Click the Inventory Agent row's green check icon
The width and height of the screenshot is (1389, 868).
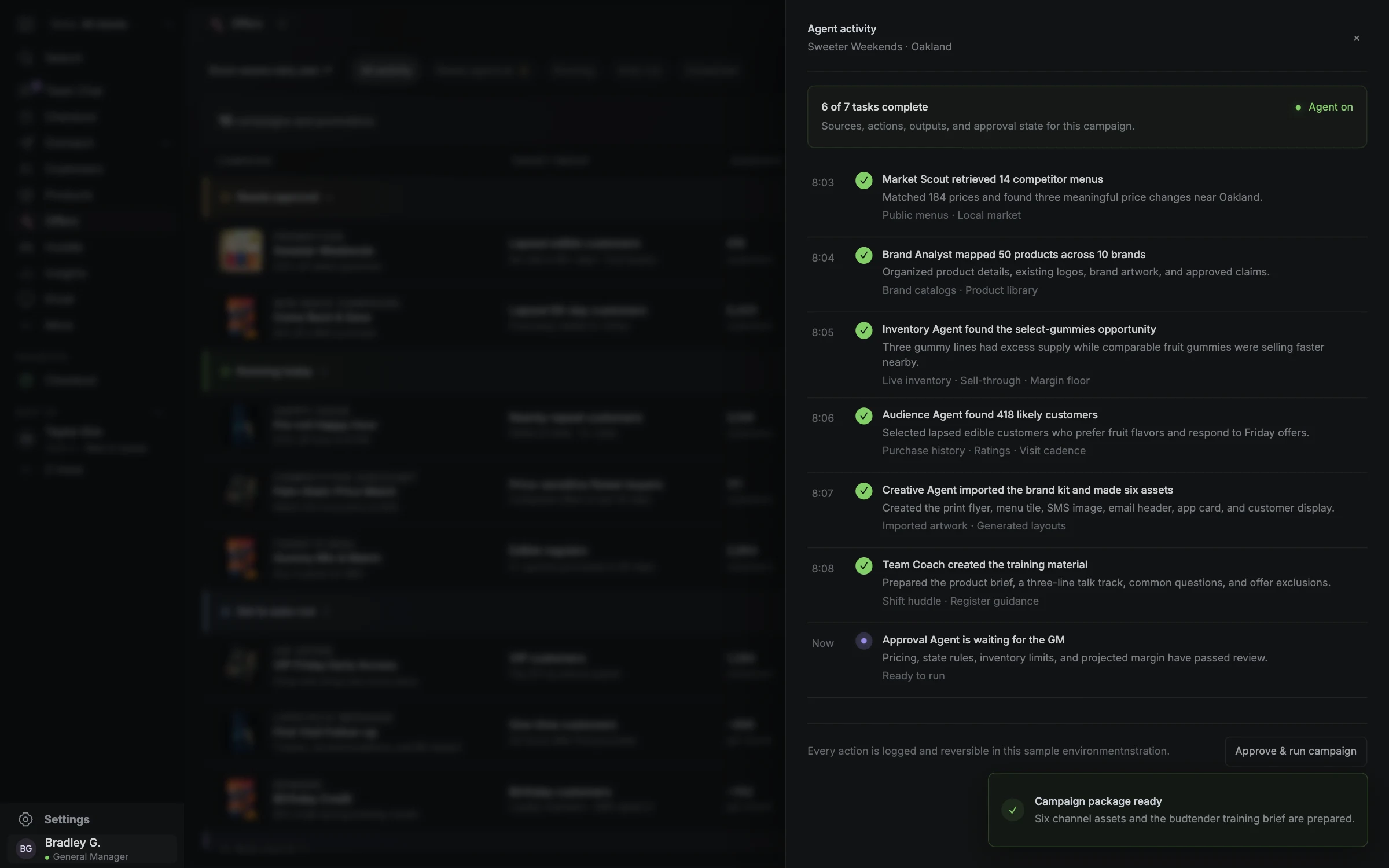[863, 330]
